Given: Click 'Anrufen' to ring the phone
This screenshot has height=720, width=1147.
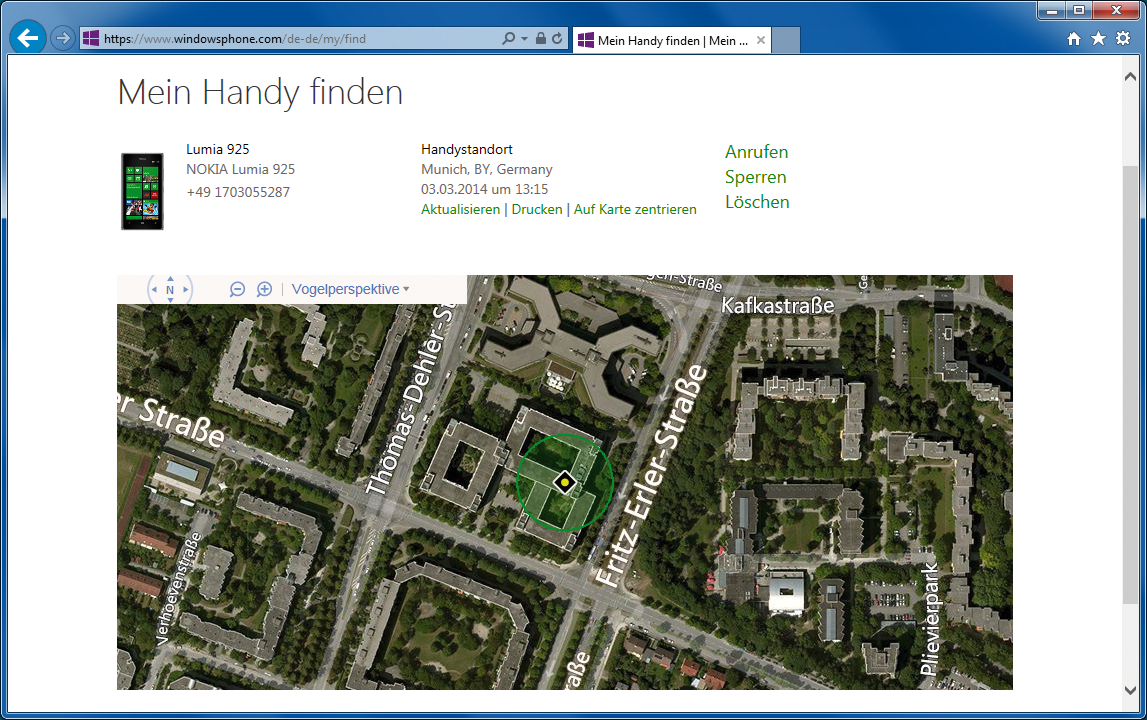Looking at the screenshot, I should [756, 152].
